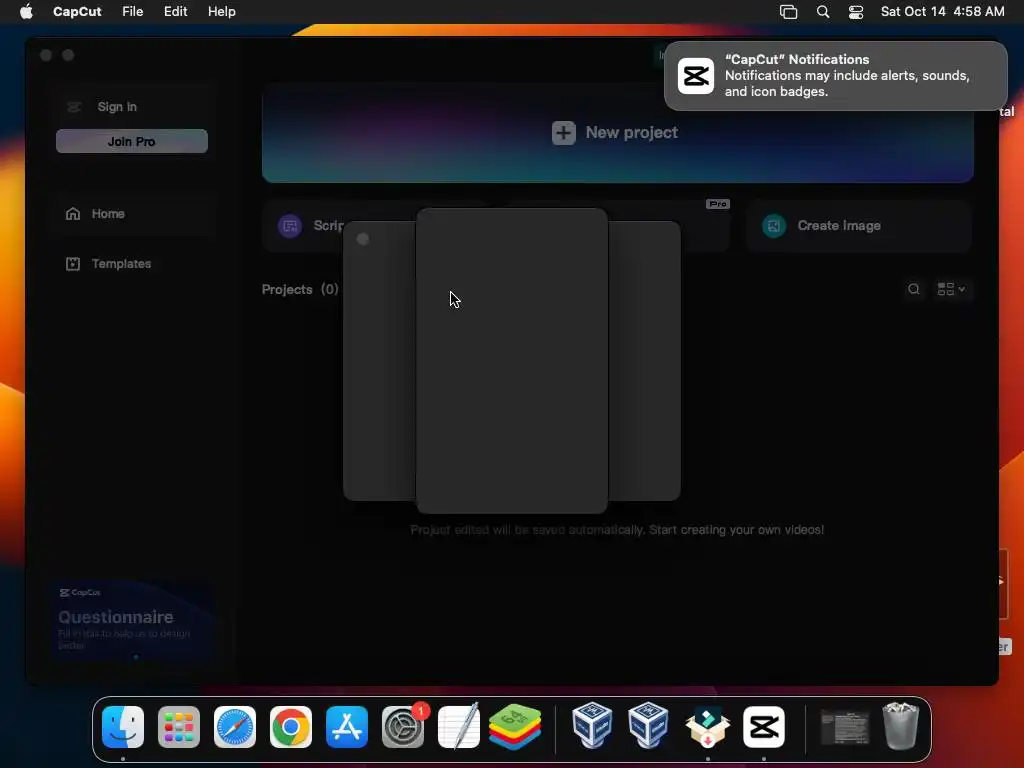
Task: Open Control Center in menu bar
Action: click(x=856, y=12)
